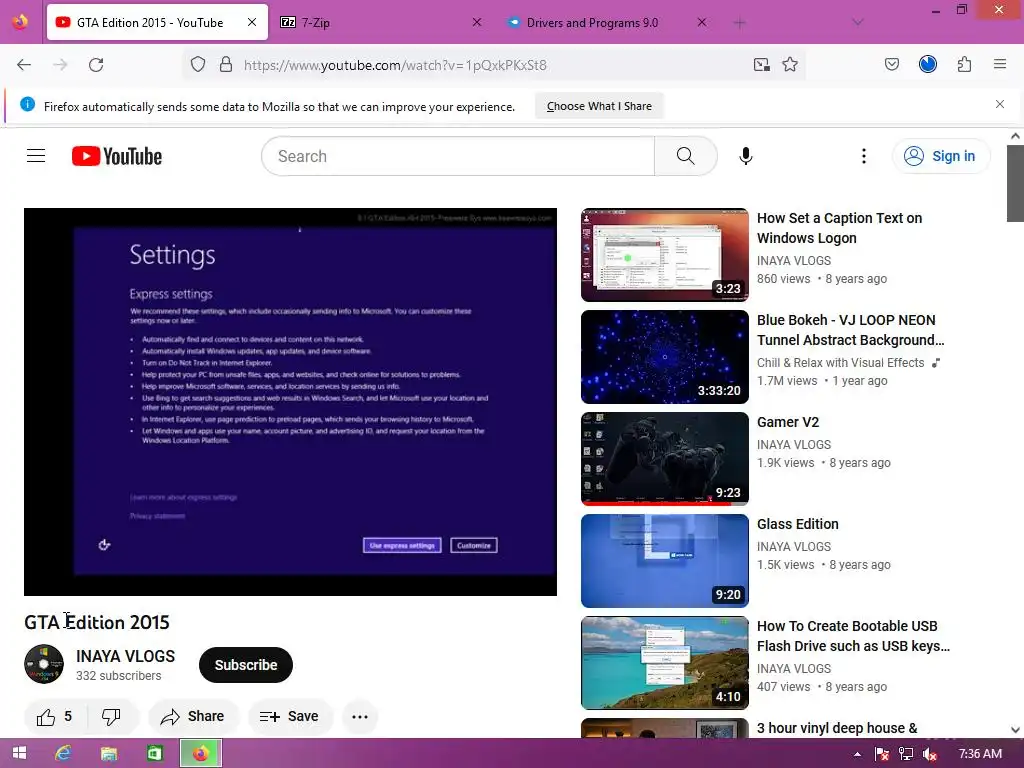
Task: Click Sign in button
Action: click(x=941, y=156)
